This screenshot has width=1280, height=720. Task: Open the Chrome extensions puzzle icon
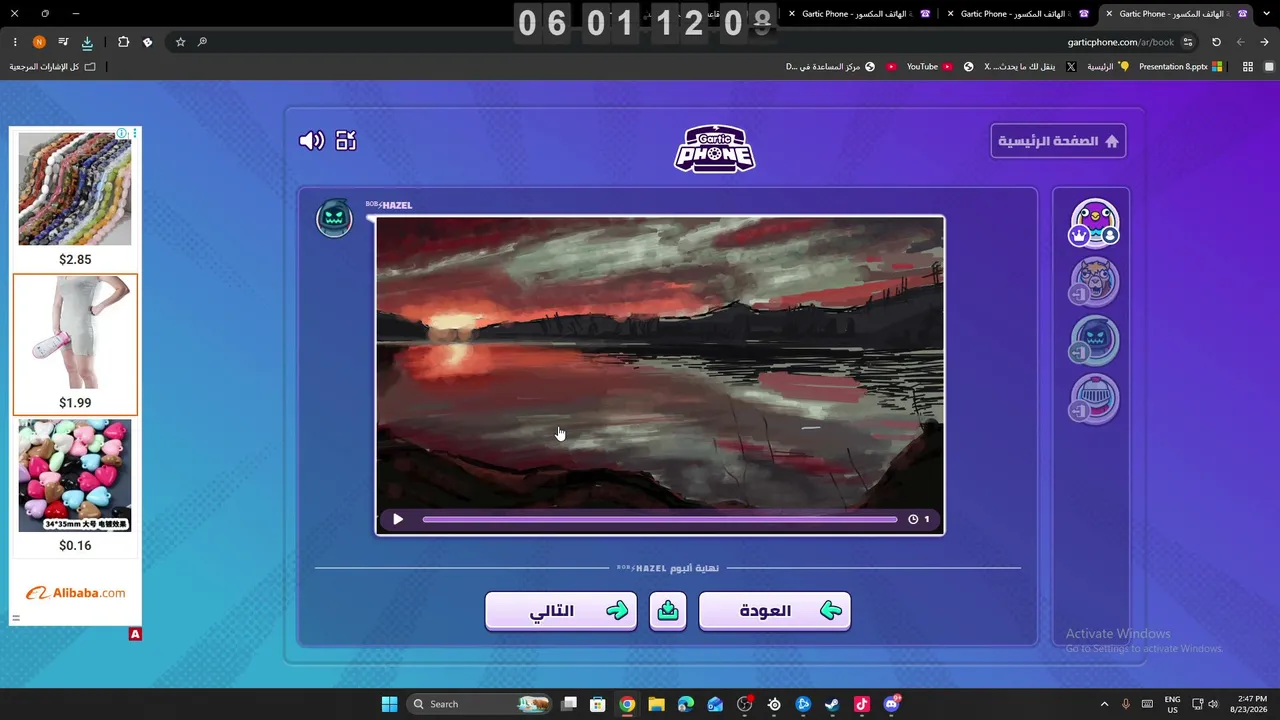[x=123, y=42]
